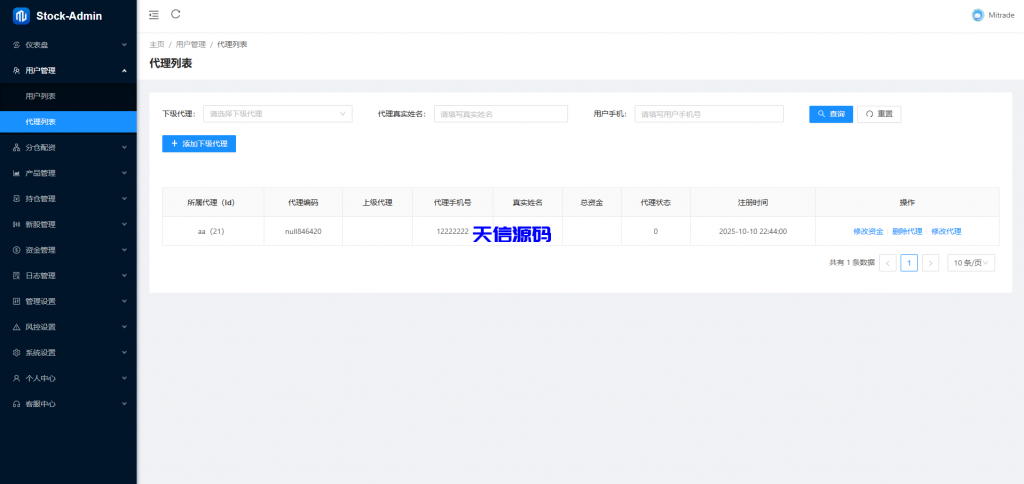Click the 删除代理 link
Viewport: 1024px width, 484px height.
click(907, 231)
